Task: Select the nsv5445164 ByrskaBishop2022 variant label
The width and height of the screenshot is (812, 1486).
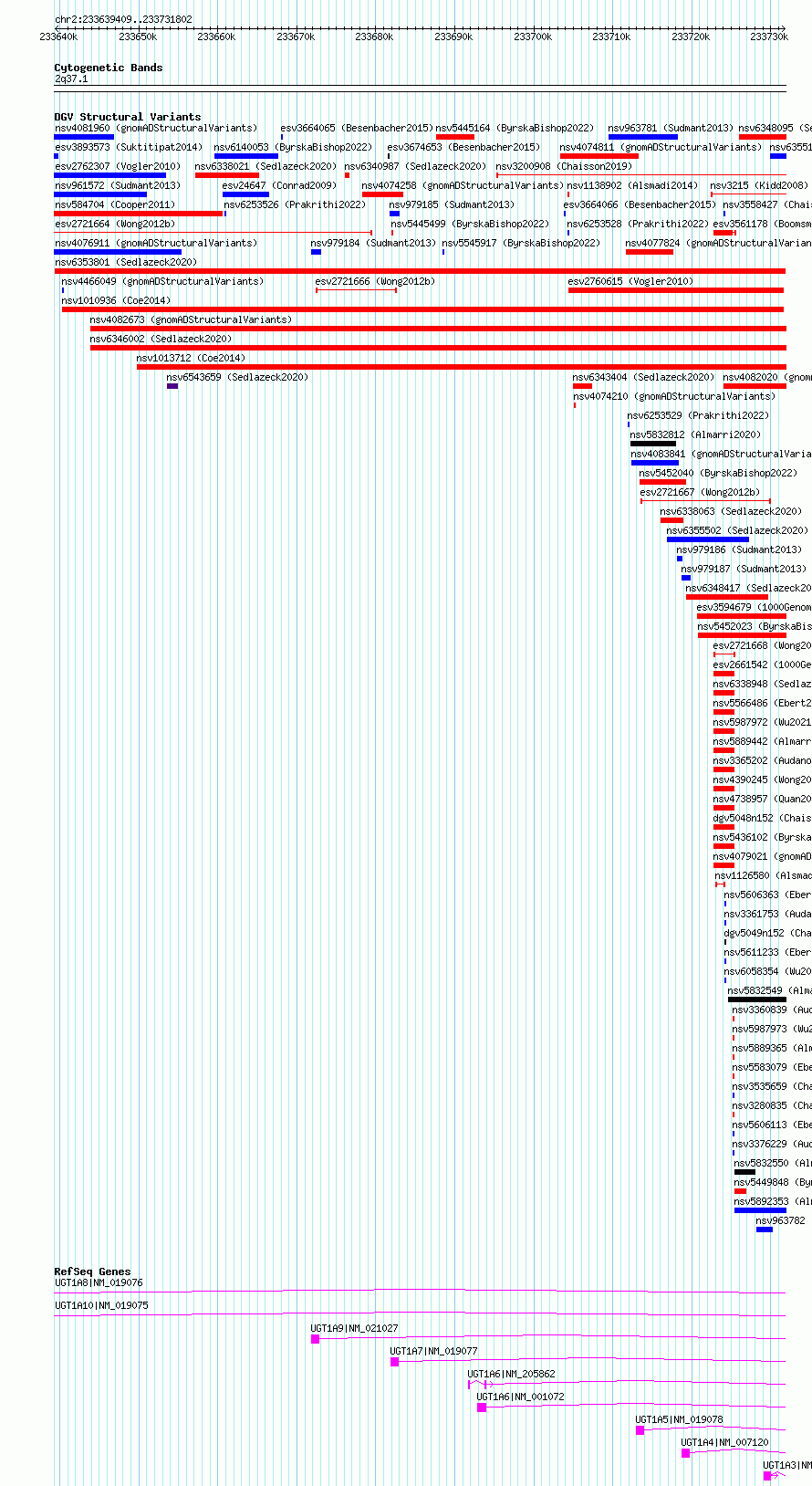Action: 515,128
